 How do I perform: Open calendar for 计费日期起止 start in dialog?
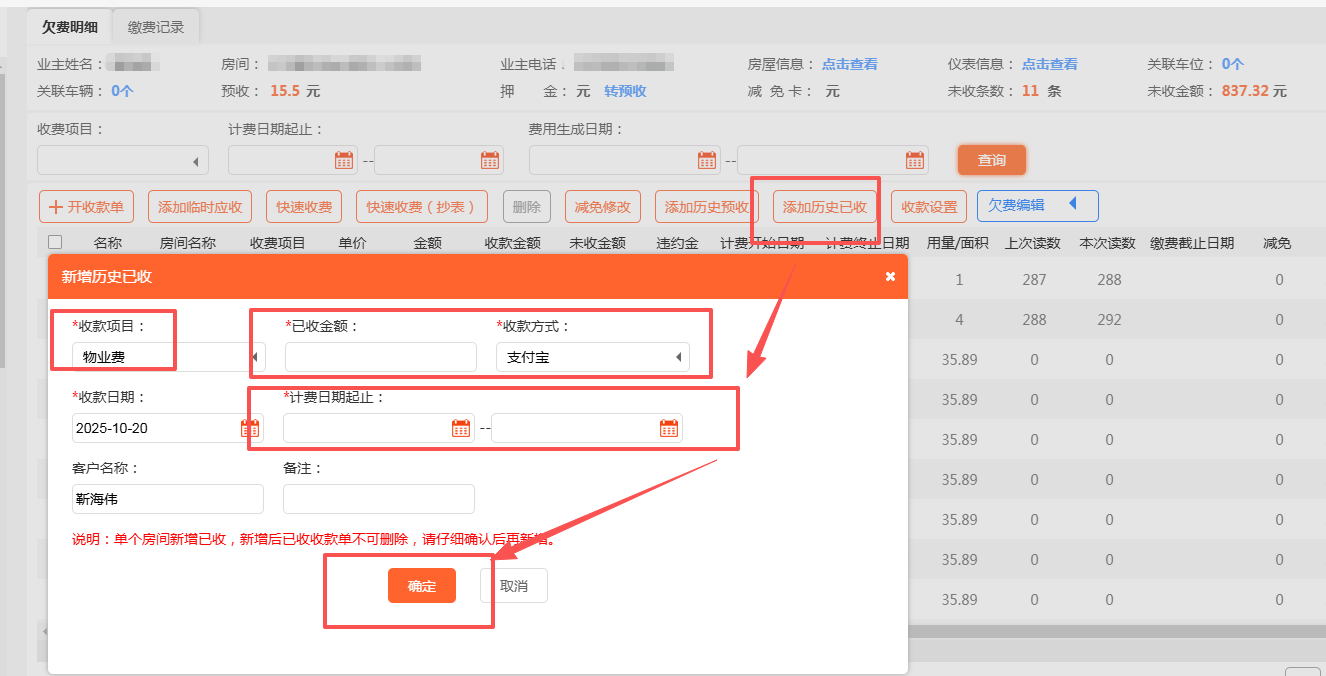click(461, 428)
